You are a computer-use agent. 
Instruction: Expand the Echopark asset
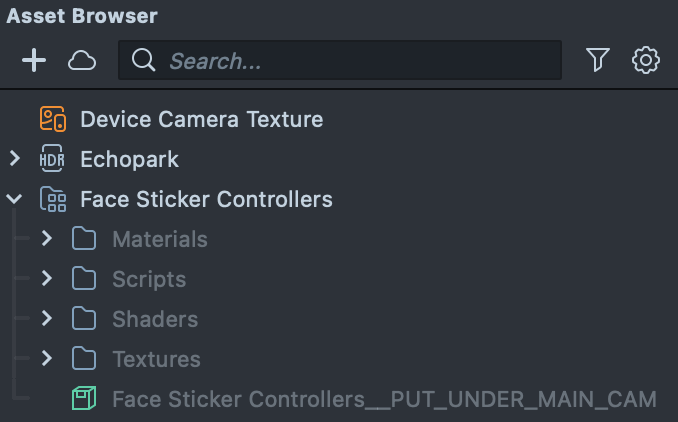[x=15, y=159]
